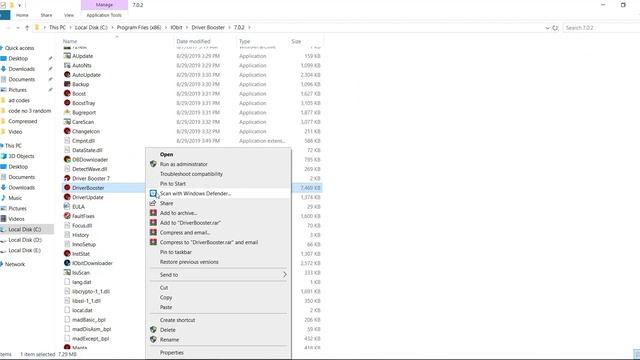Select Create shortcut
This screenshot has height=360, width=640.
(x=178, y=320)
